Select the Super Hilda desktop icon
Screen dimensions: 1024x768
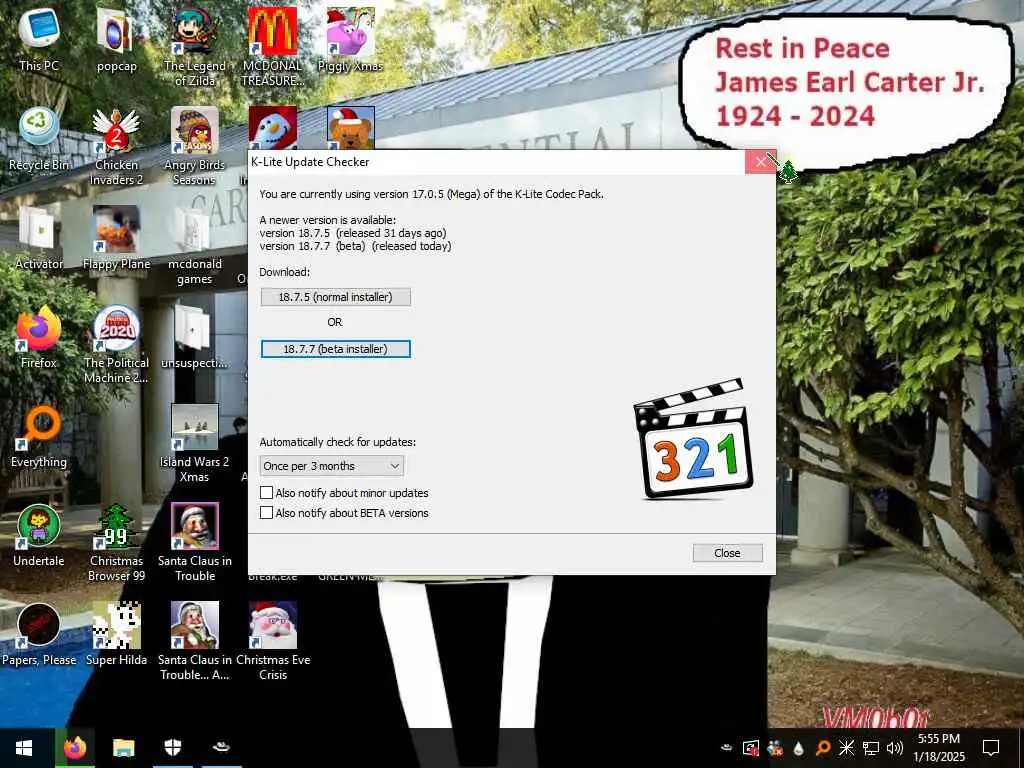[x=116, y=635]
